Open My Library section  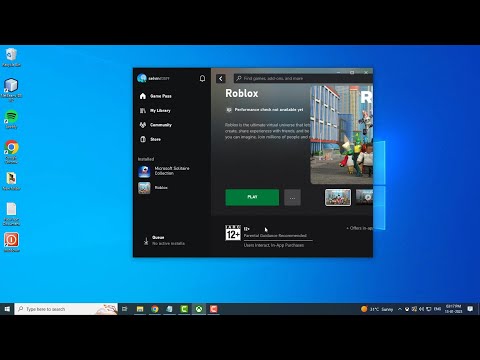coord(155,110)
